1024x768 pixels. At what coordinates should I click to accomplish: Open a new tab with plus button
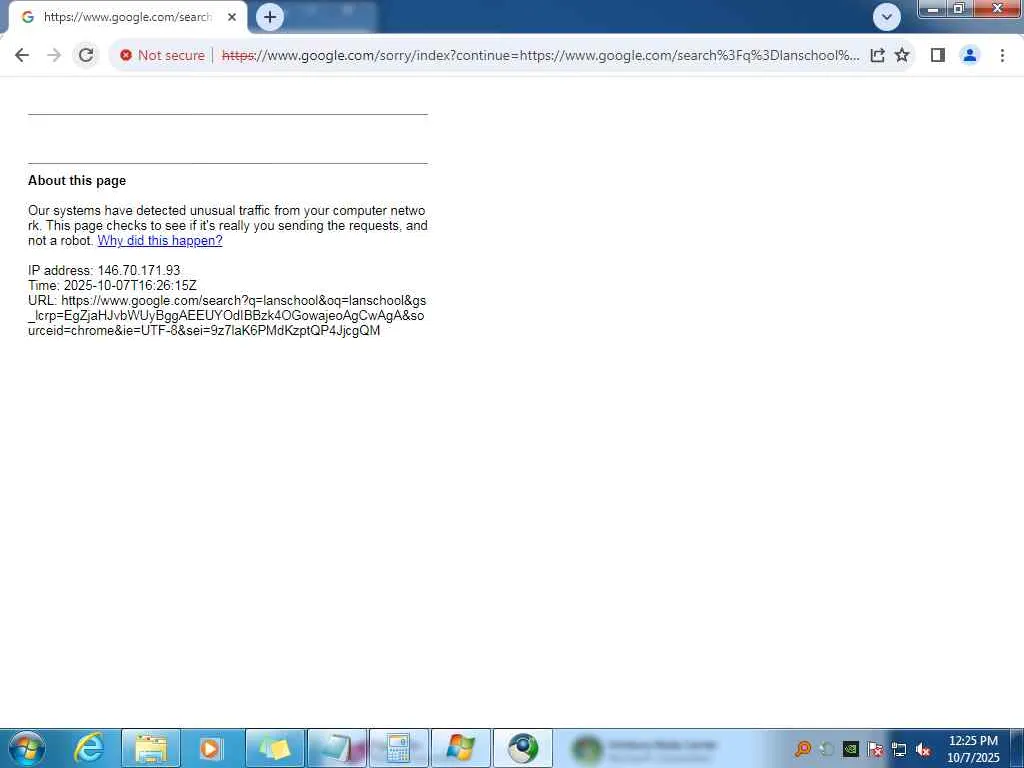coord(270,17)
